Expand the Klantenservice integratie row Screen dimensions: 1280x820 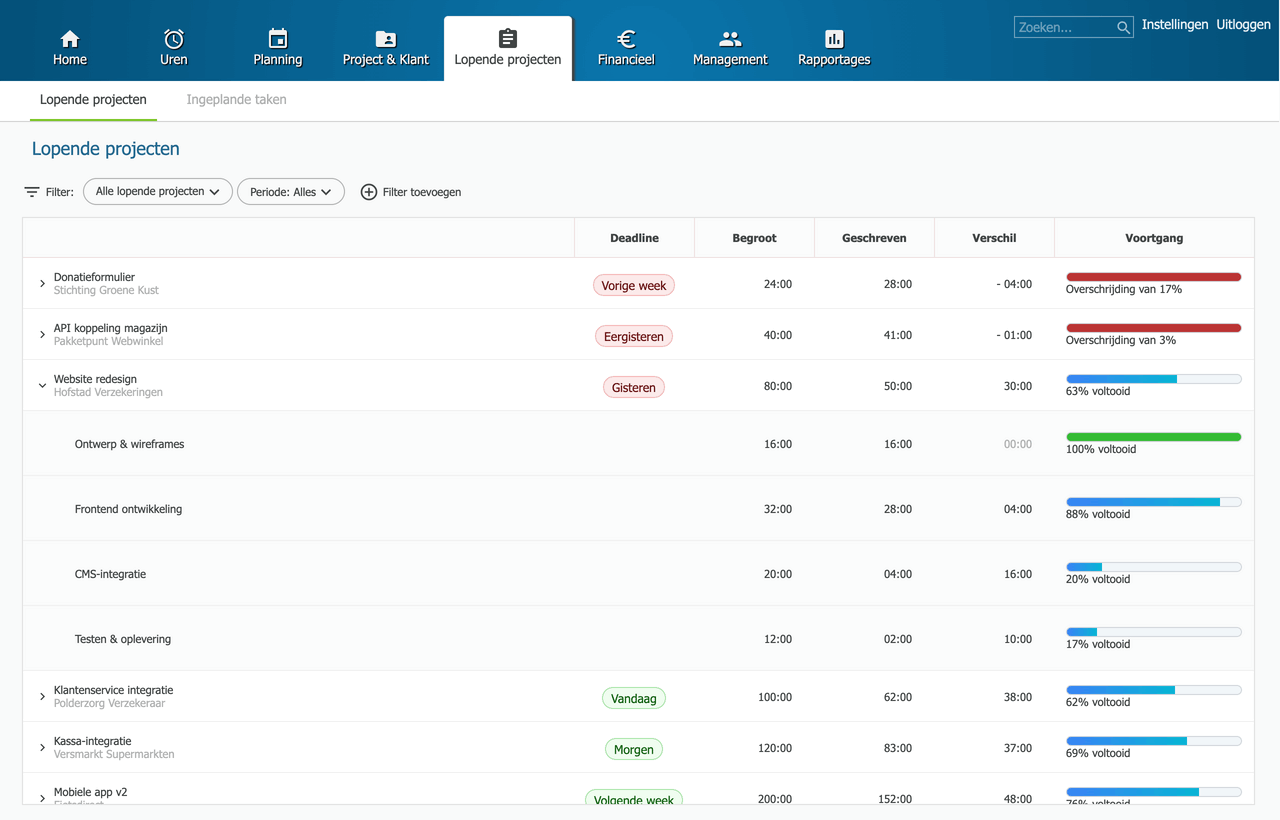42,697
